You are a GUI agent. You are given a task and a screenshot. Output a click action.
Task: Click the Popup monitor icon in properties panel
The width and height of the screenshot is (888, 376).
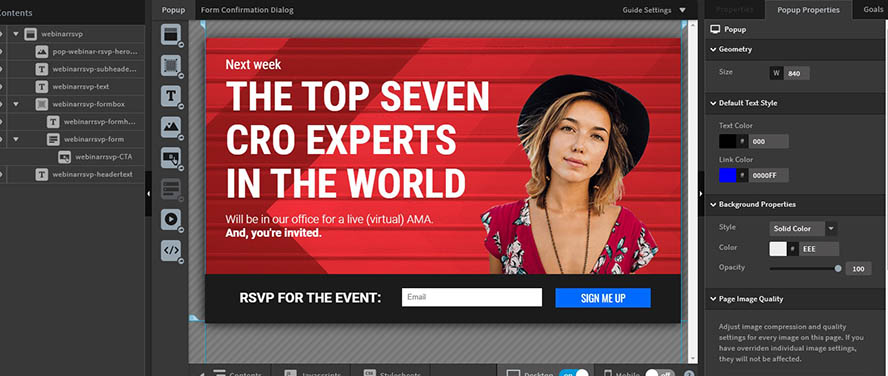[x=715, y=29]
